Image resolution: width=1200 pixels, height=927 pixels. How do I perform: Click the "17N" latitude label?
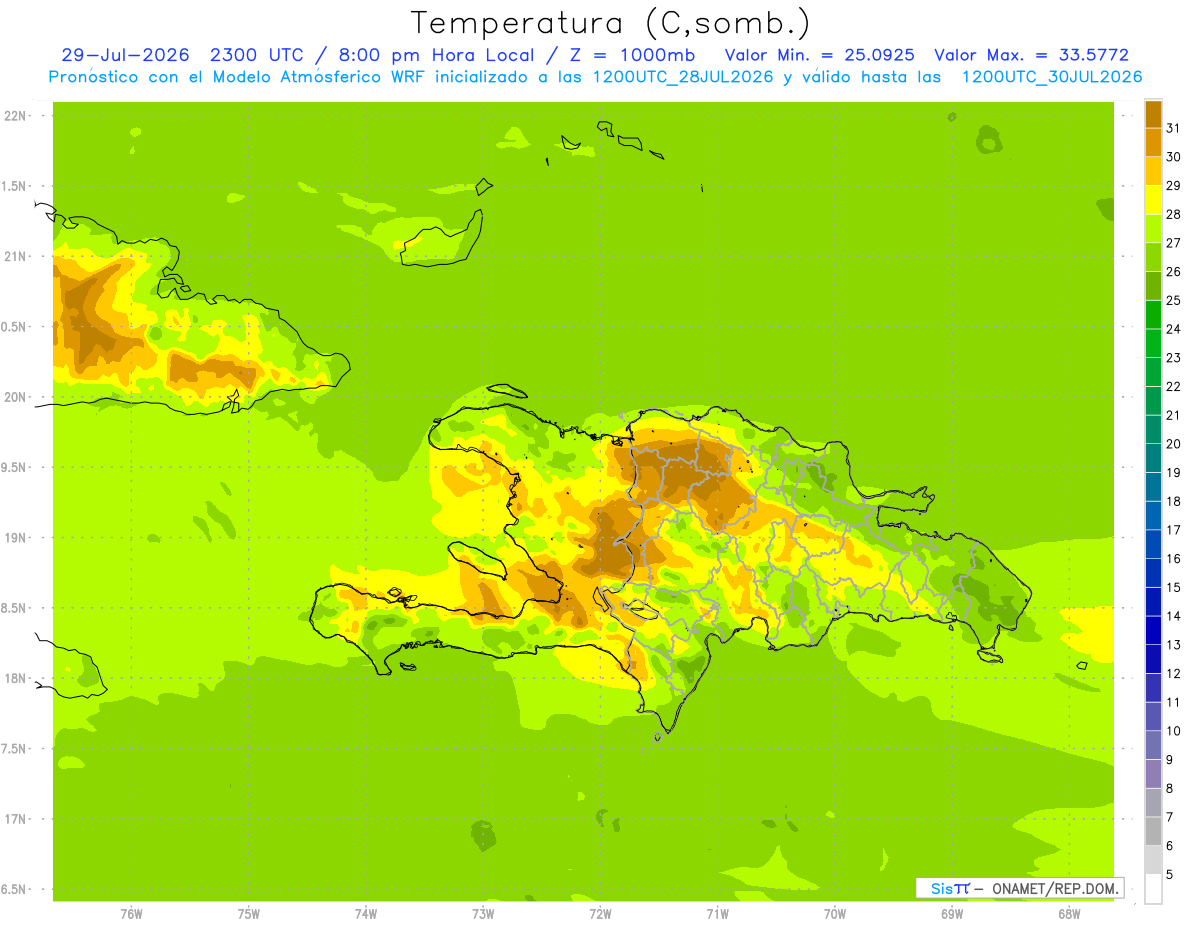[15, 819]
